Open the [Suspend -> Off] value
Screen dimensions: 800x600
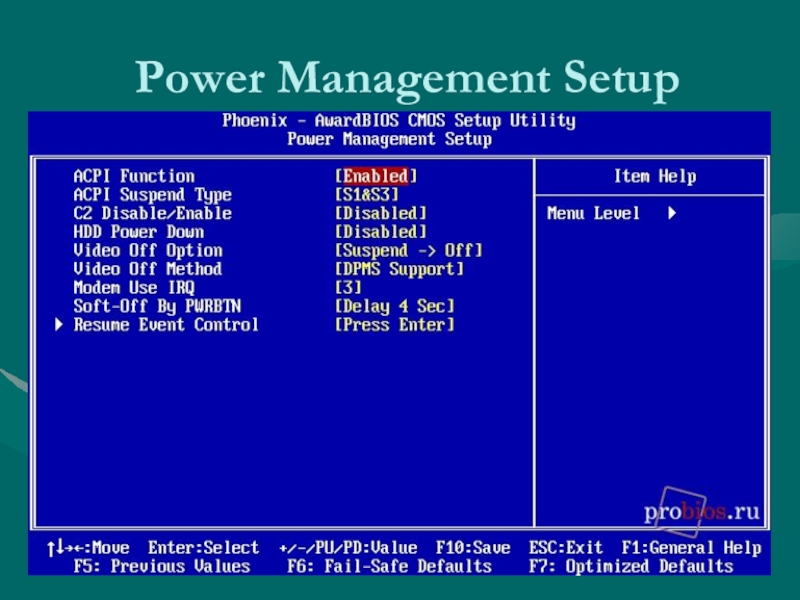[x=408, y=251]
